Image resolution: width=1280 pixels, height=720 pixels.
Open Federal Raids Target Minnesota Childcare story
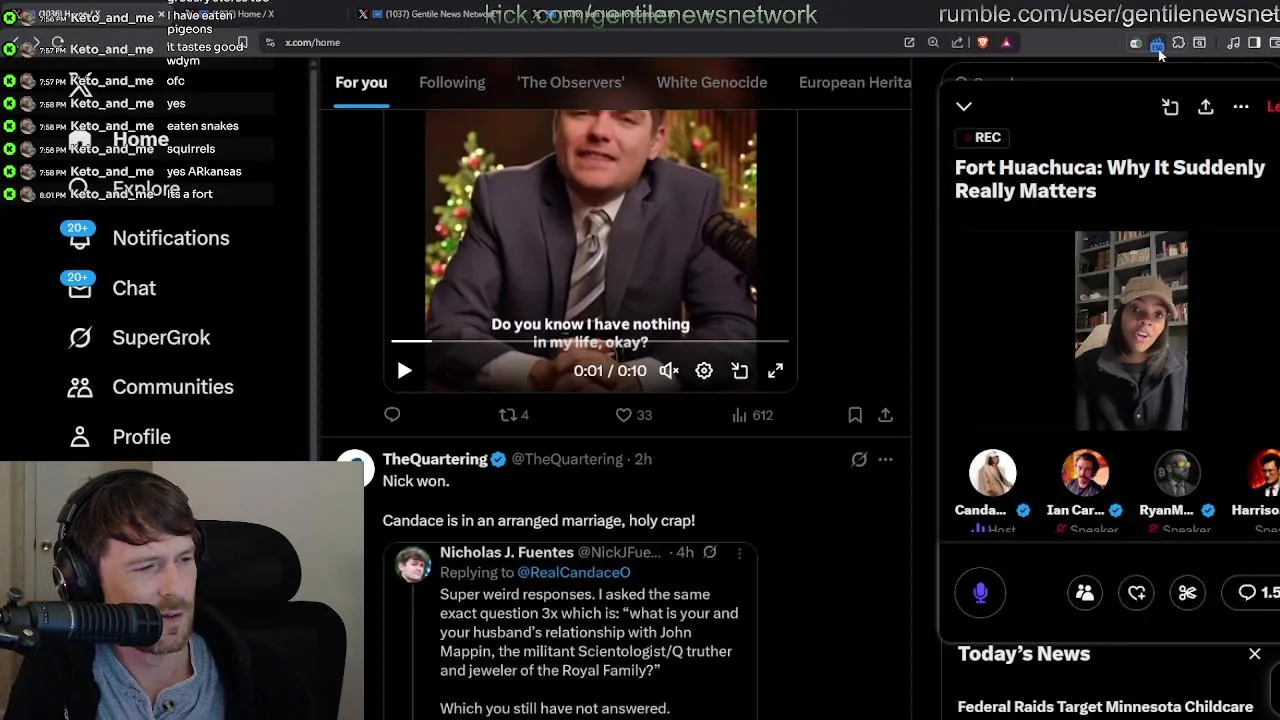click(1105, 707)
